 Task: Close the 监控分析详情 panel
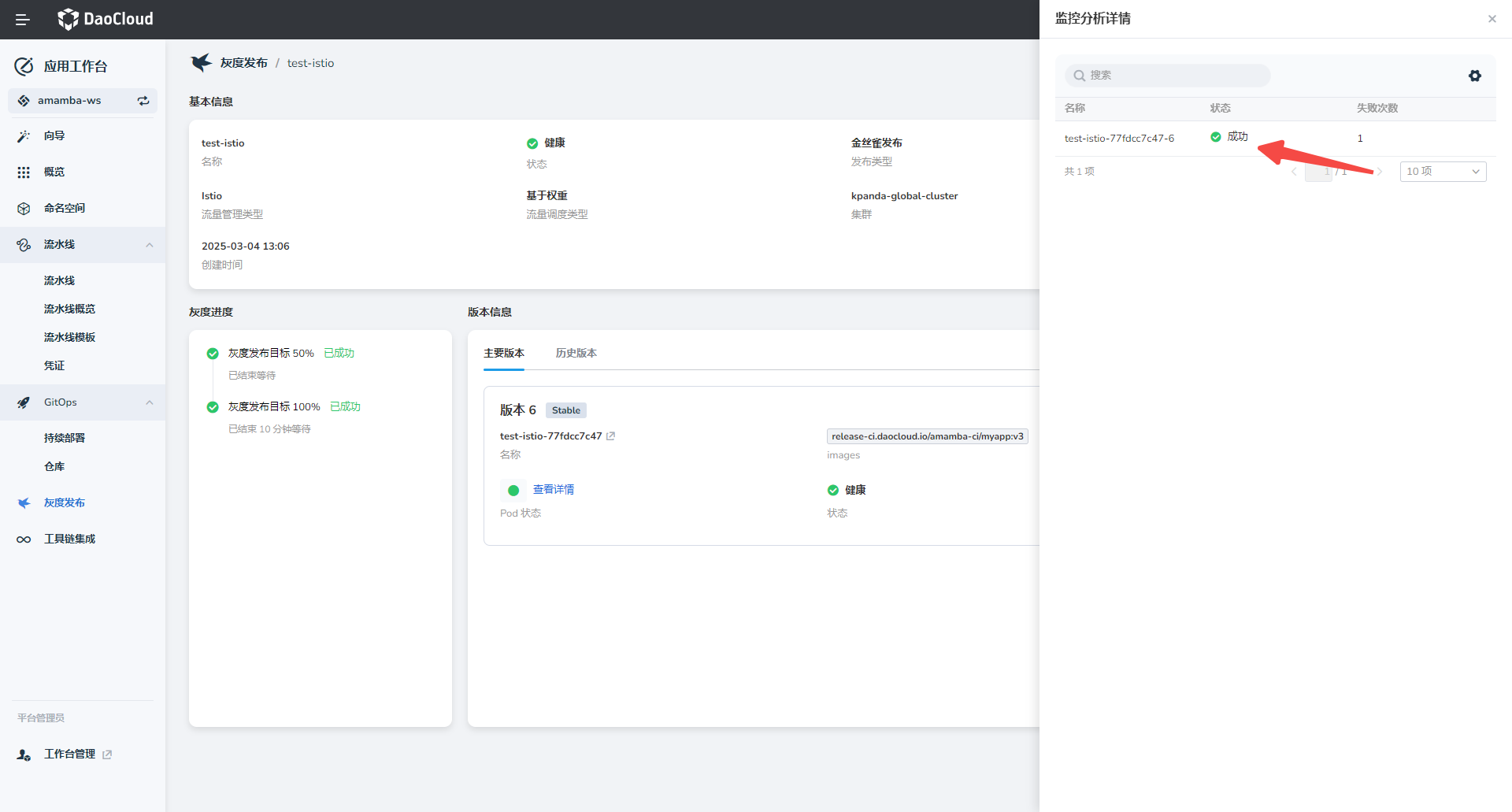tap(1492, 19)
